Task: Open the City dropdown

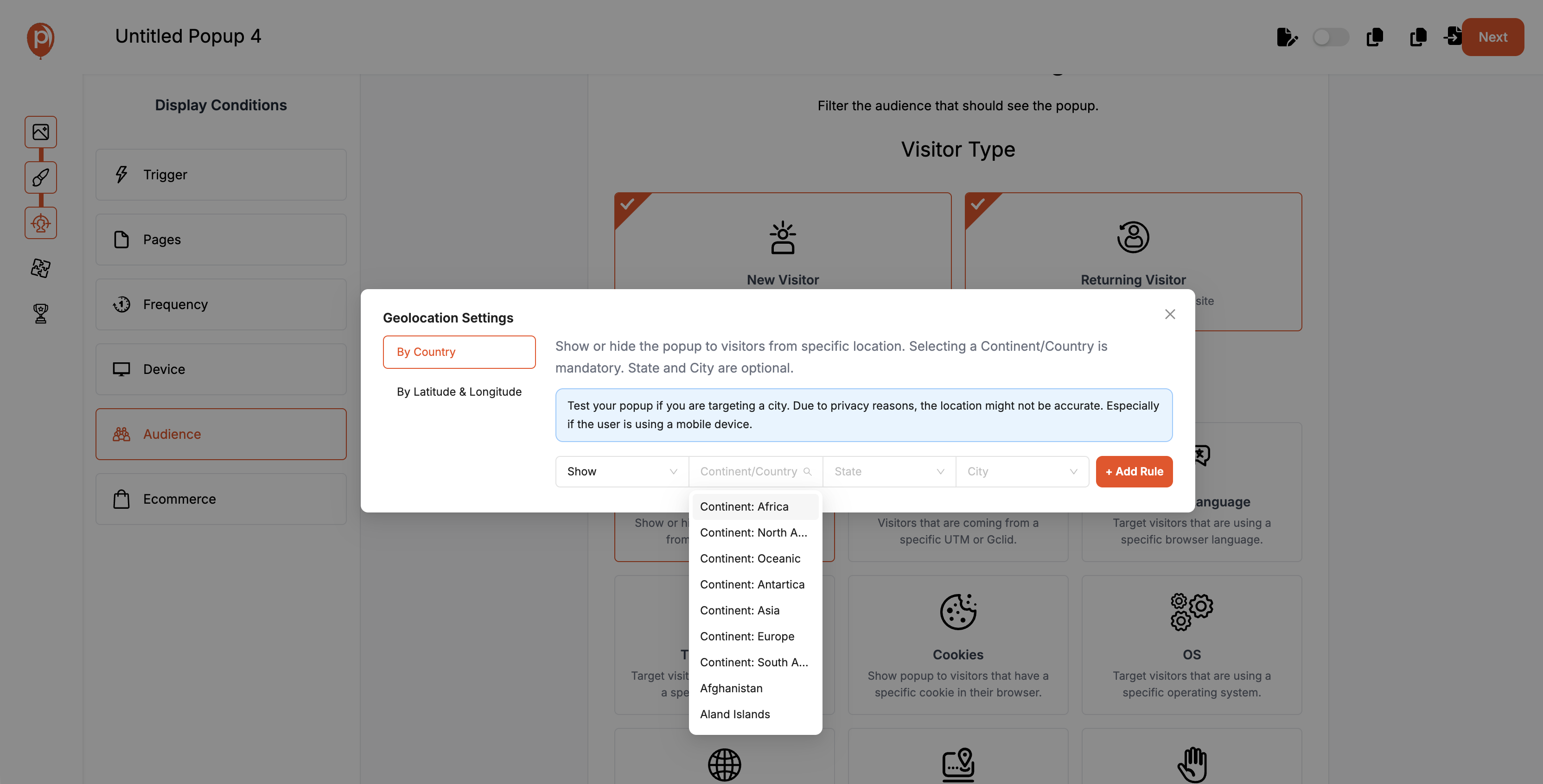Action: point(1022,472)
